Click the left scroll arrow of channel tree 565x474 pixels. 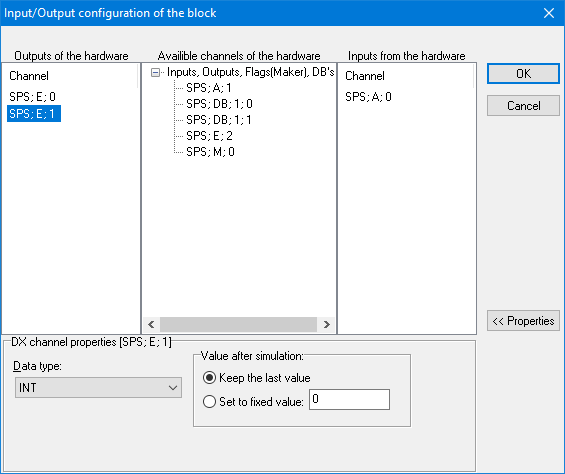[151, 324]
